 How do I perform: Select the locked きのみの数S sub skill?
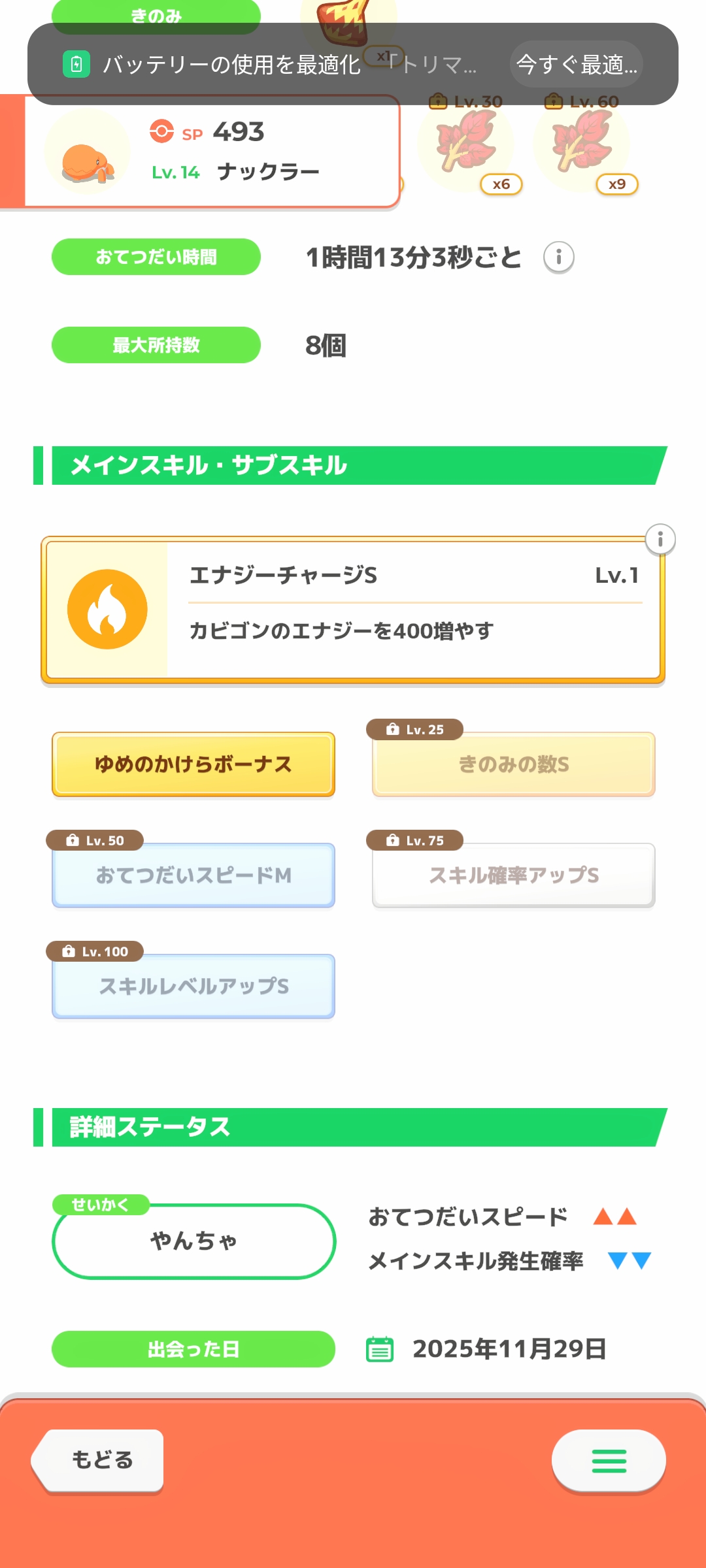pyautogui.click(x=514, y=764)
